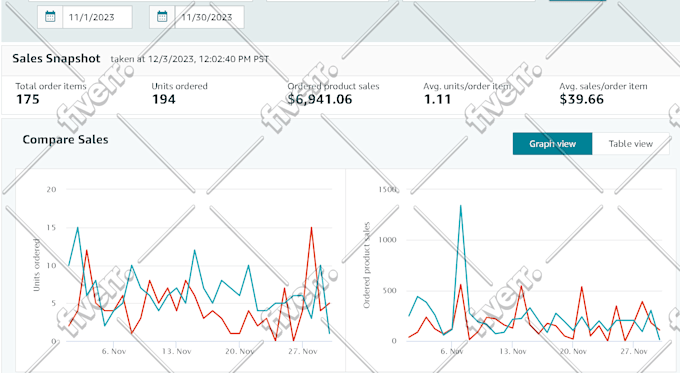Viewport: 680px width, 373px height.
Task: Click the 6. Nov label on units chart axis
Action: (114, 351)
